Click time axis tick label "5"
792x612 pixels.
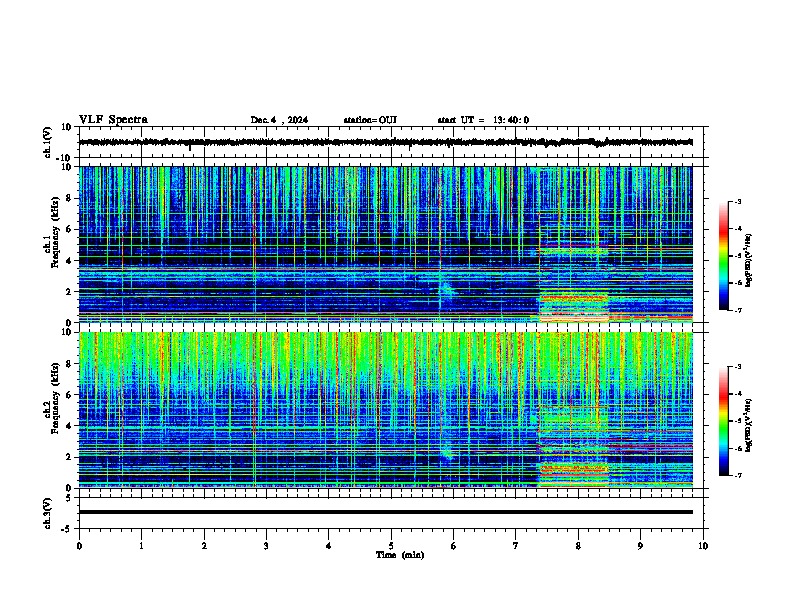pyautogui.click(x=391, y=546)
